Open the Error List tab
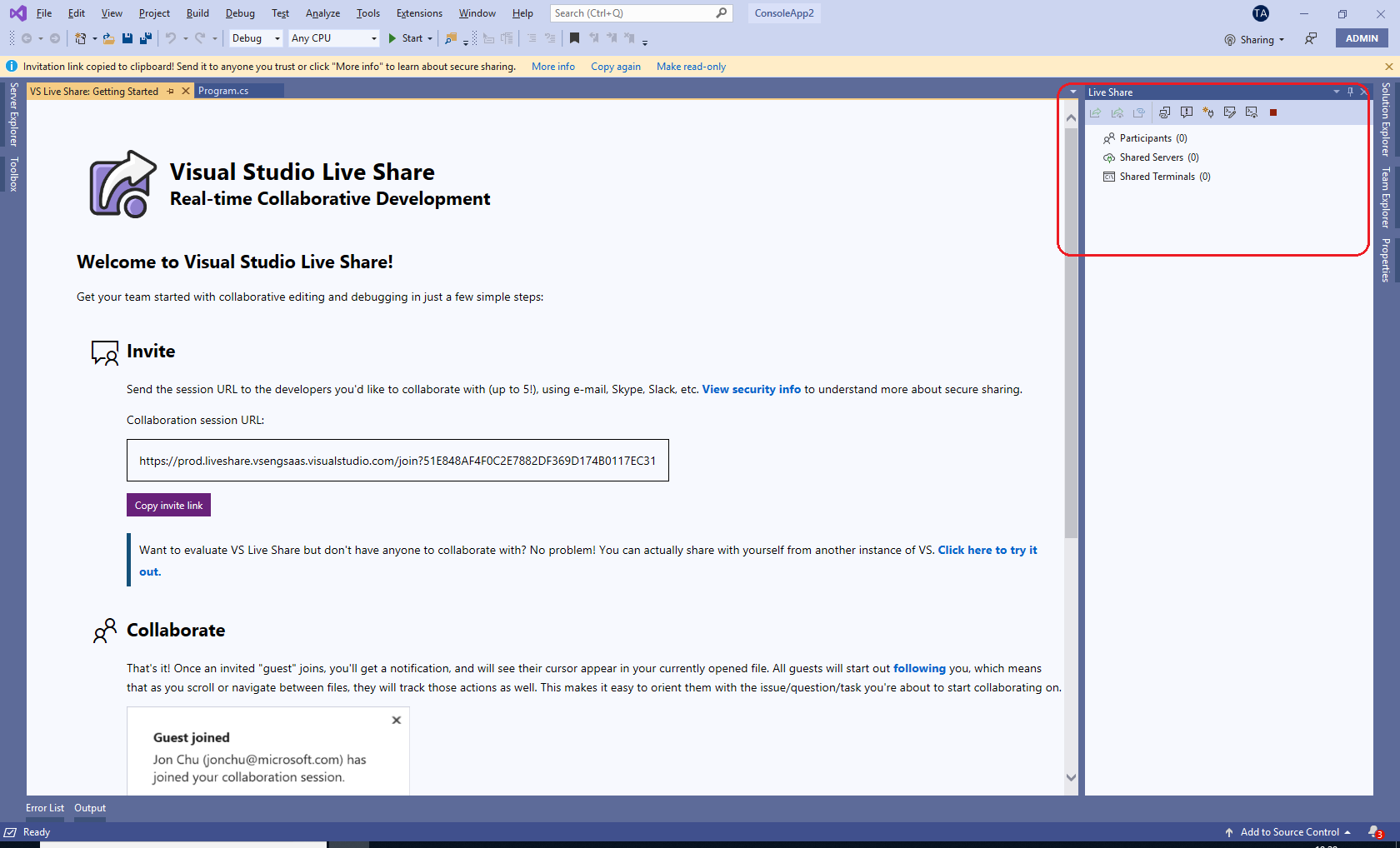 click(45, 808)
